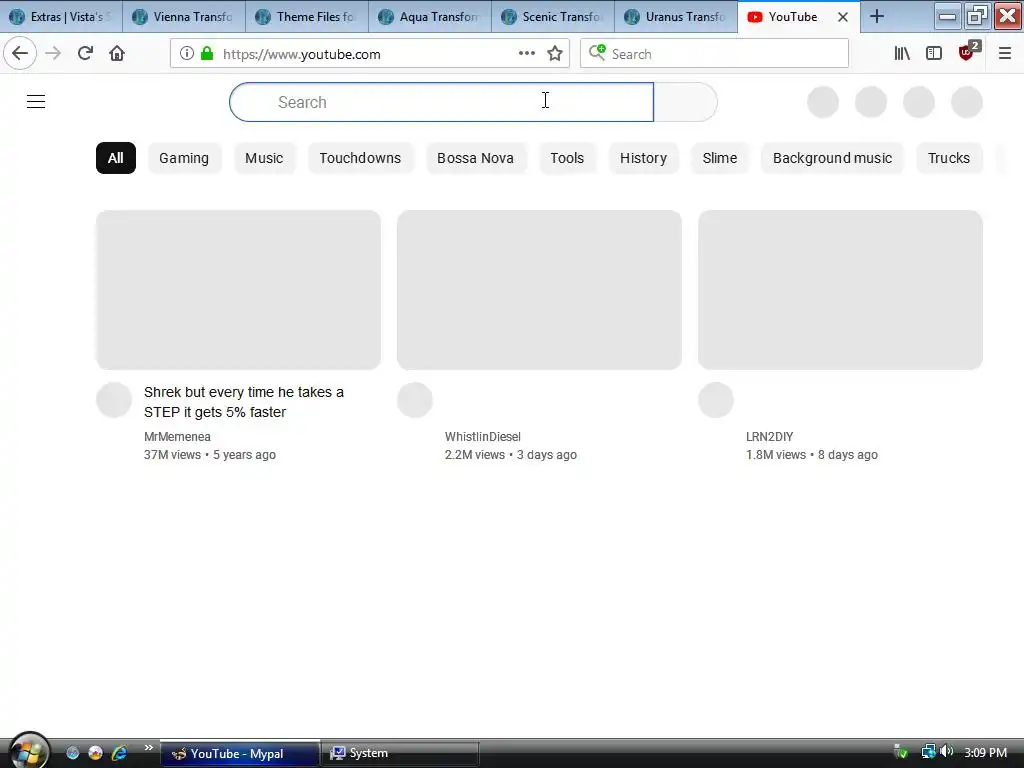Viewport: 1024px width, 768px height.
Task: Open Shrek but every time video title
Action: [244, 402]
